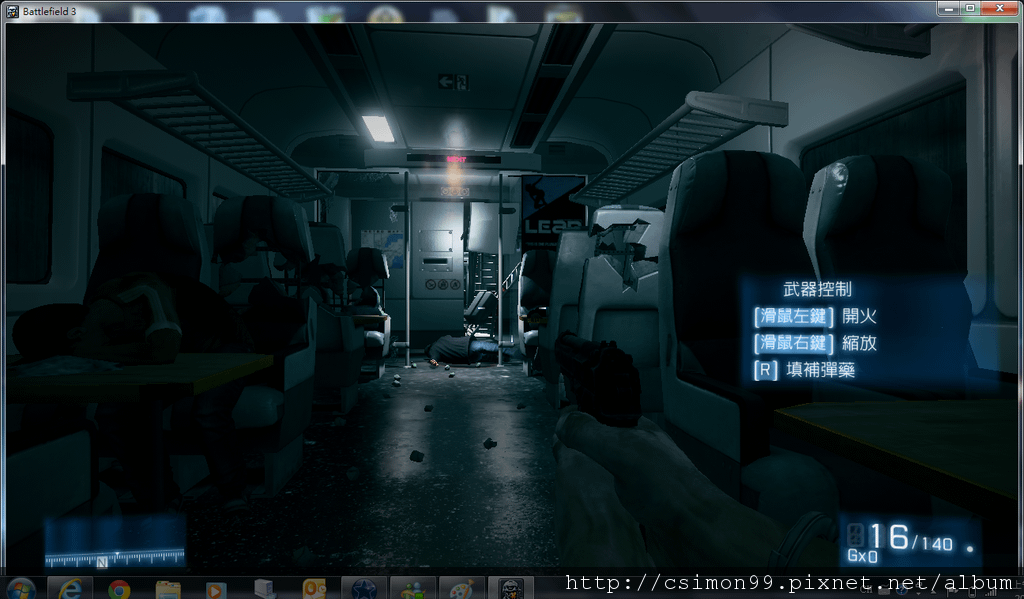Click the gray computer device taskbar icon
1024x599 pixels.
coord(265,589)
